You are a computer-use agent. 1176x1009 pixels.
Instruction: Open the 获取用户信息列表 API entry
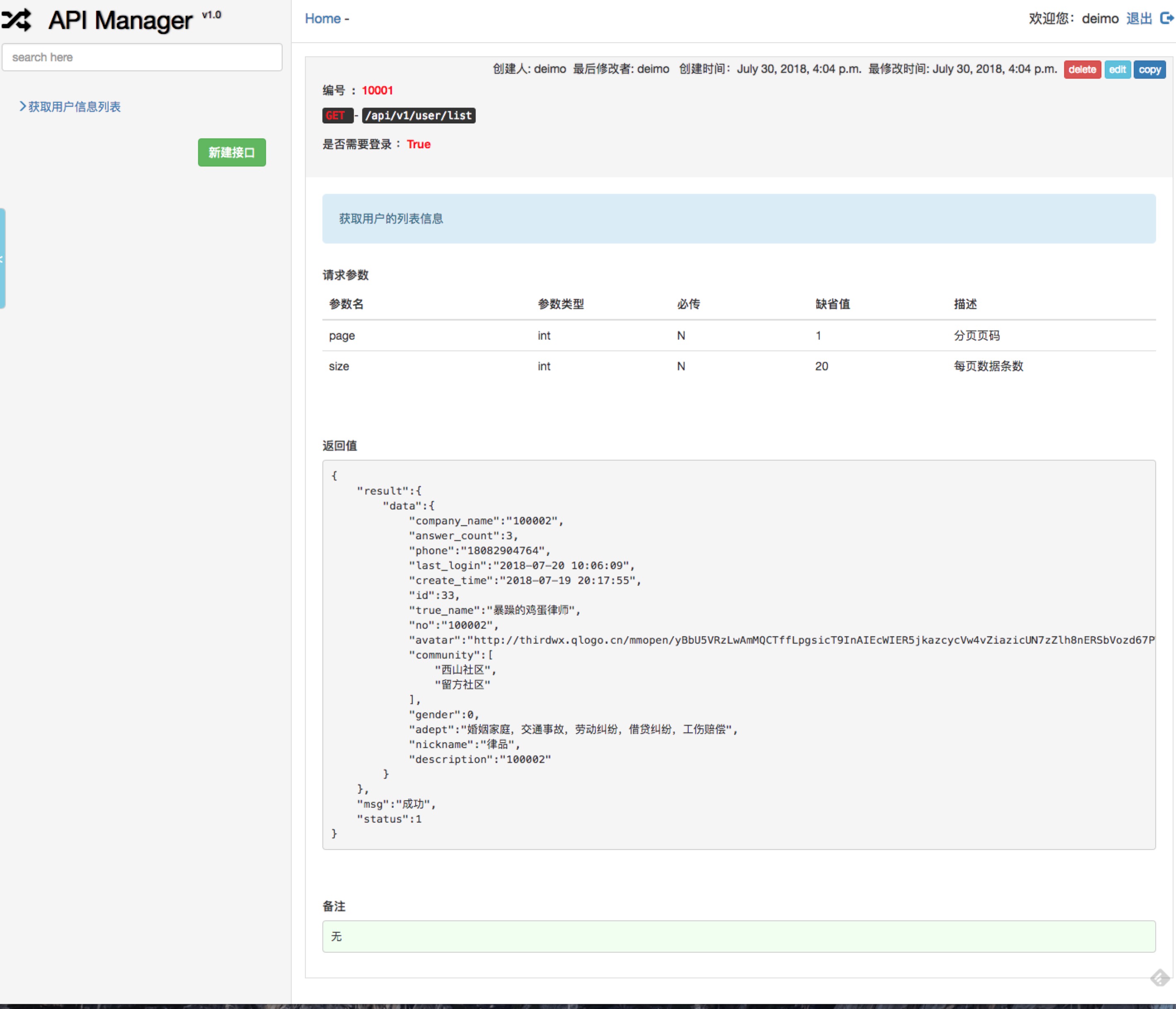[74, 106]
